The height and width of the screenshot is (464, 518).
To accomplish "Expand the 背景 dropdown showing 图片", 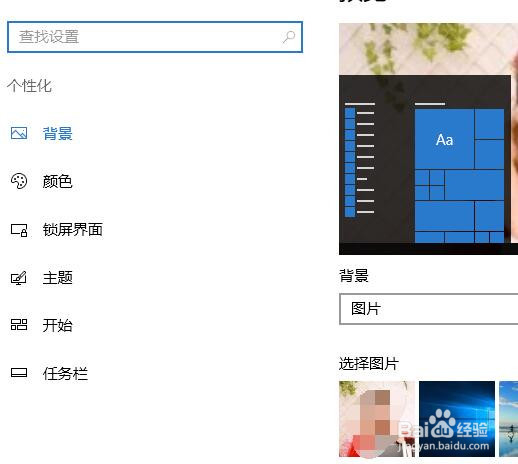I will click(428, 309).
